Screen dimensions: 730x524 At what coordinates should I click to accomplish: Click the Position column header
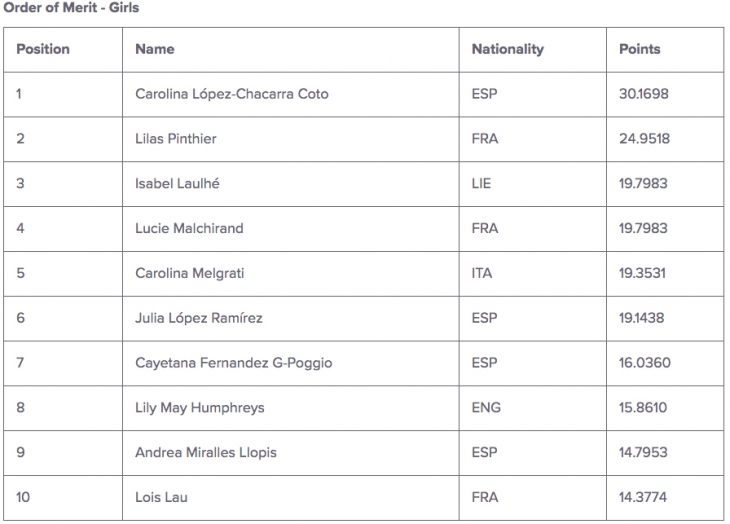(x=43, y=49)
